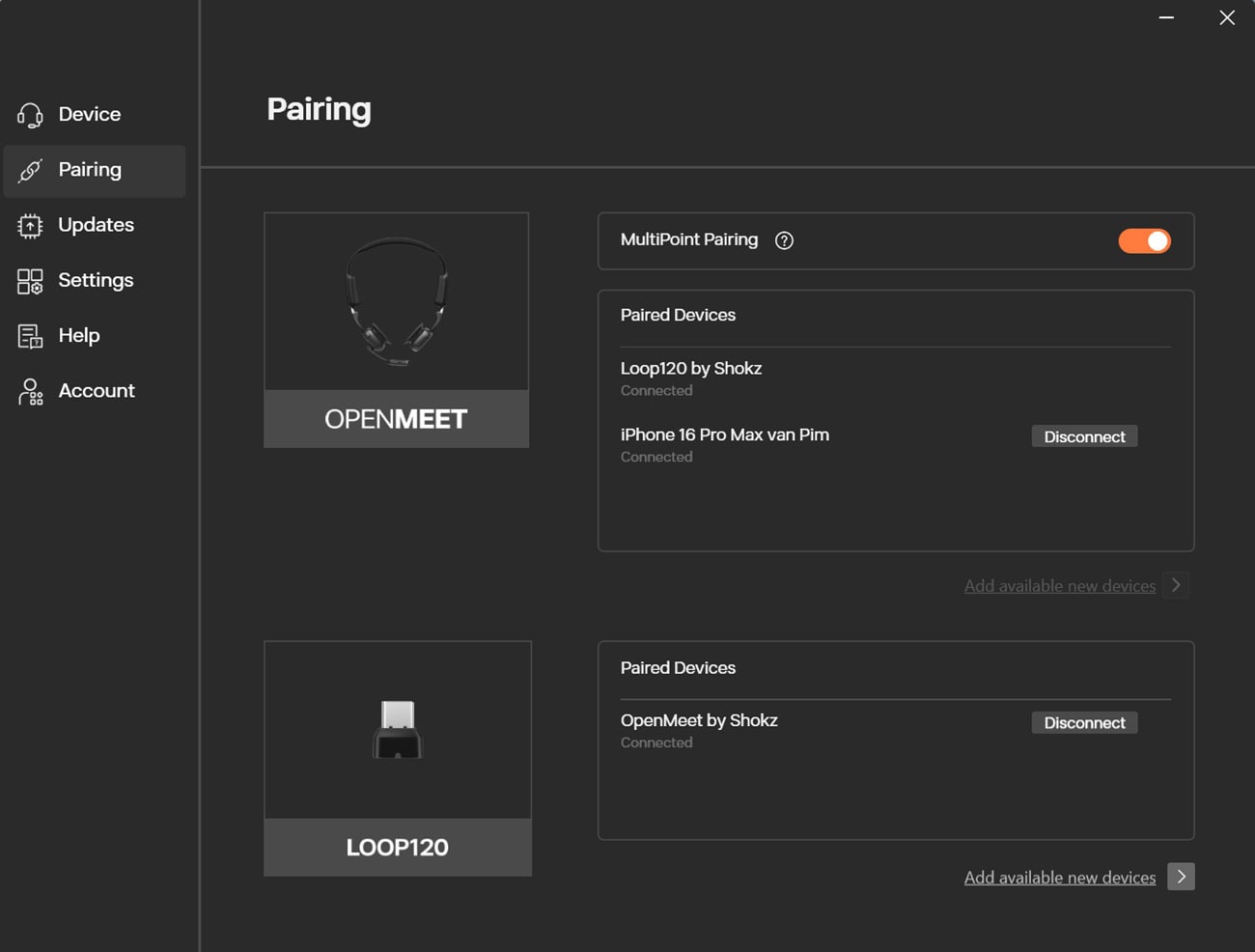
Task: Select the Pairing menu item
Action: [95, 171]
